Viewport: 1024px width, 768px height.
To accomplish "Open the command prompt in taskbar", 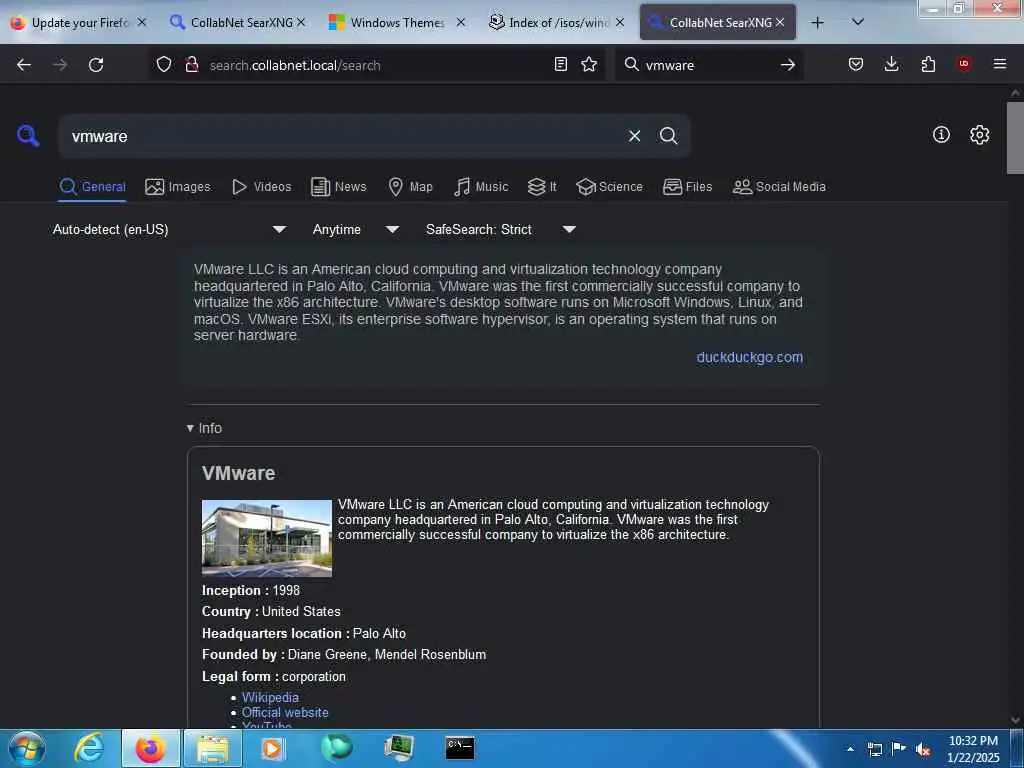I will (460, 748).
